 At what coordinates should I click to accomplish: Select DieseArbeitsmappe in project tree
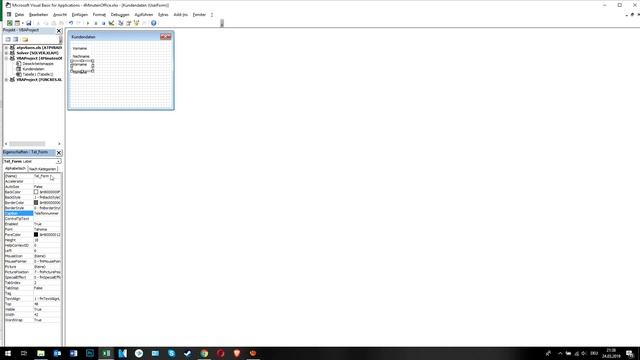pos(38,64)
